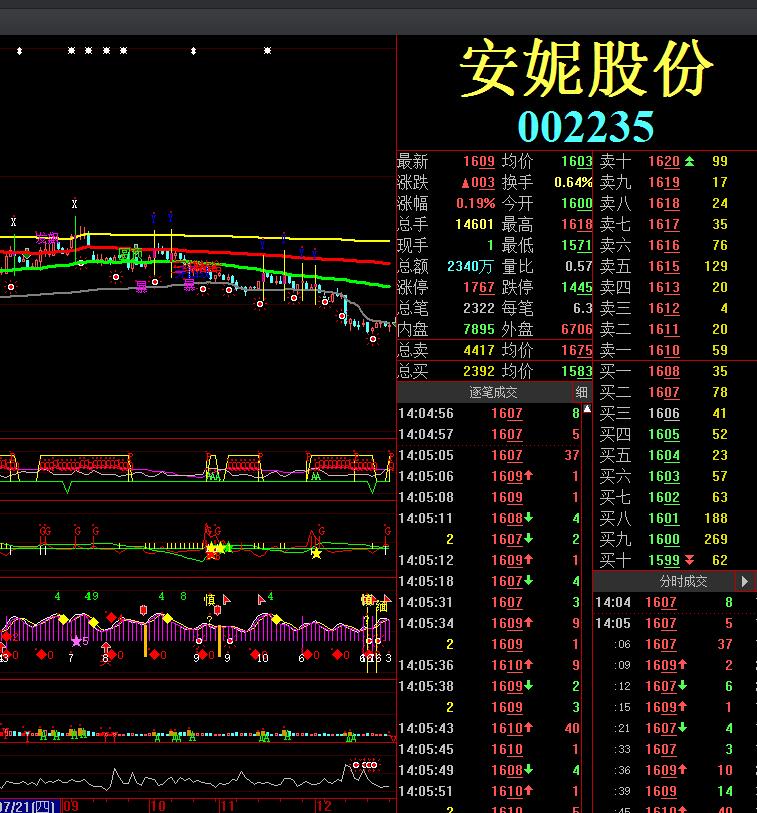The image size is (757, 813).
Task: Click the 今开 value 1600
Action: click(x=577, y=203)
